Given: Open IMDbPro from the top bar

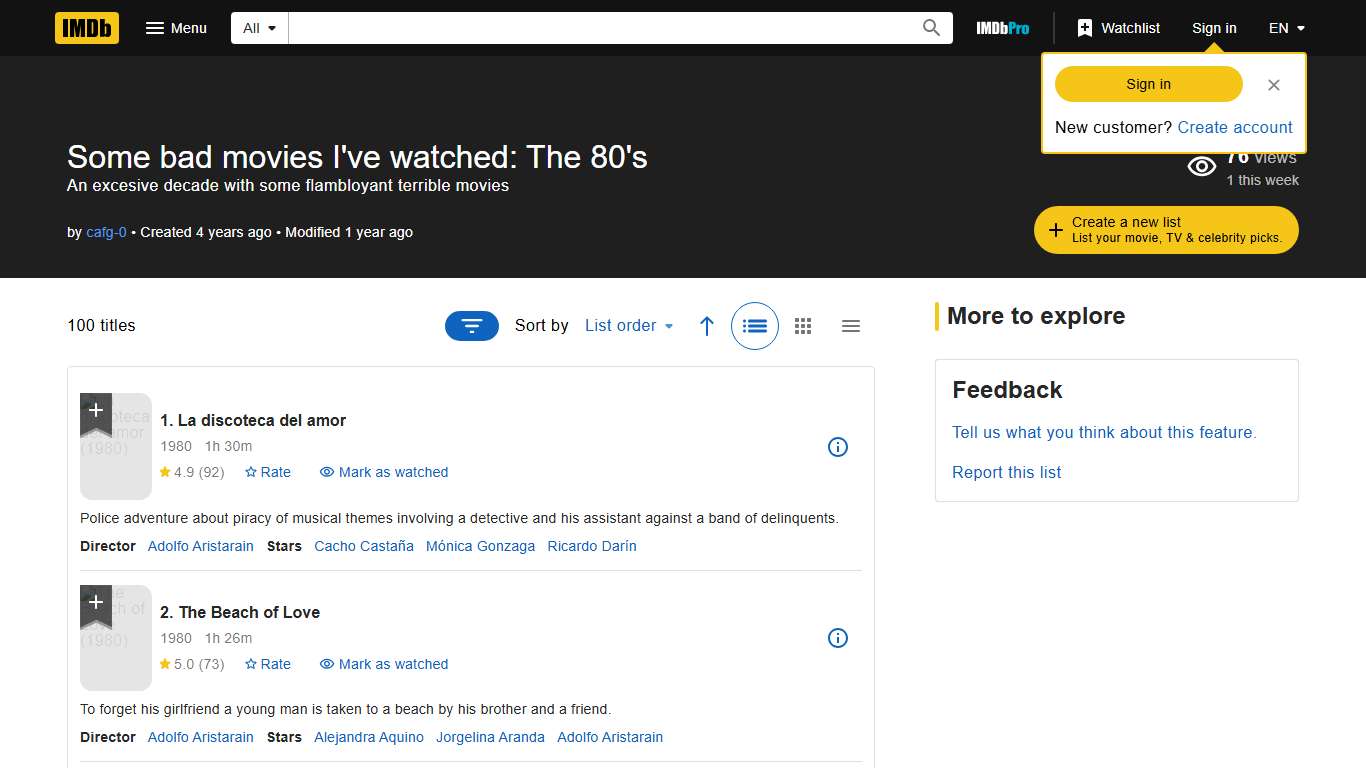Looking at the screenshot, I should 1002,27.
